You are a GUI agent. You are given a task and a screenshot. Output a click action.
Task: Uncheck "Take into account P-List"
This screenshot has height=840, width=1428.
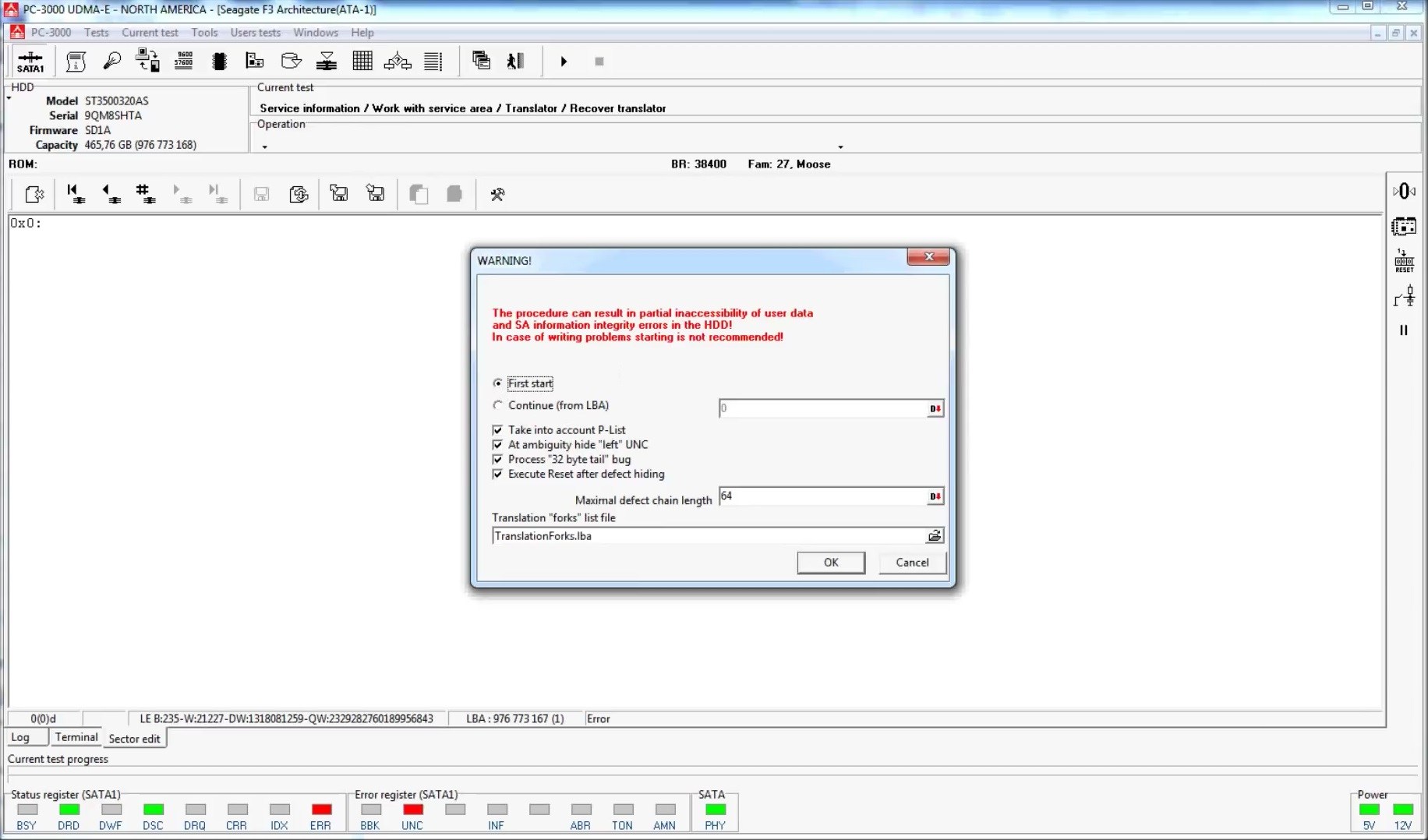coord(498,430)
